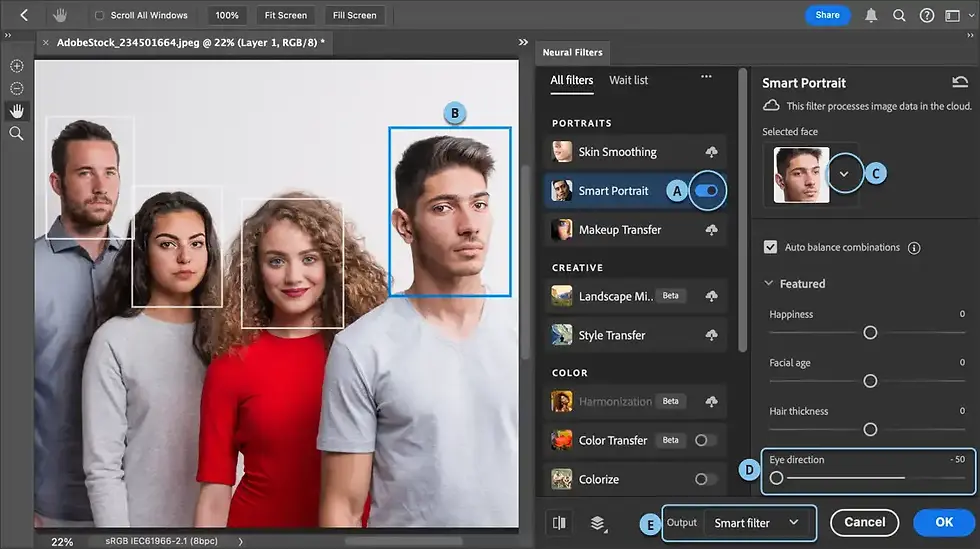Screen dimensions: 980x549
Task: Open the notifications bell icon
Action: point(871,15)
